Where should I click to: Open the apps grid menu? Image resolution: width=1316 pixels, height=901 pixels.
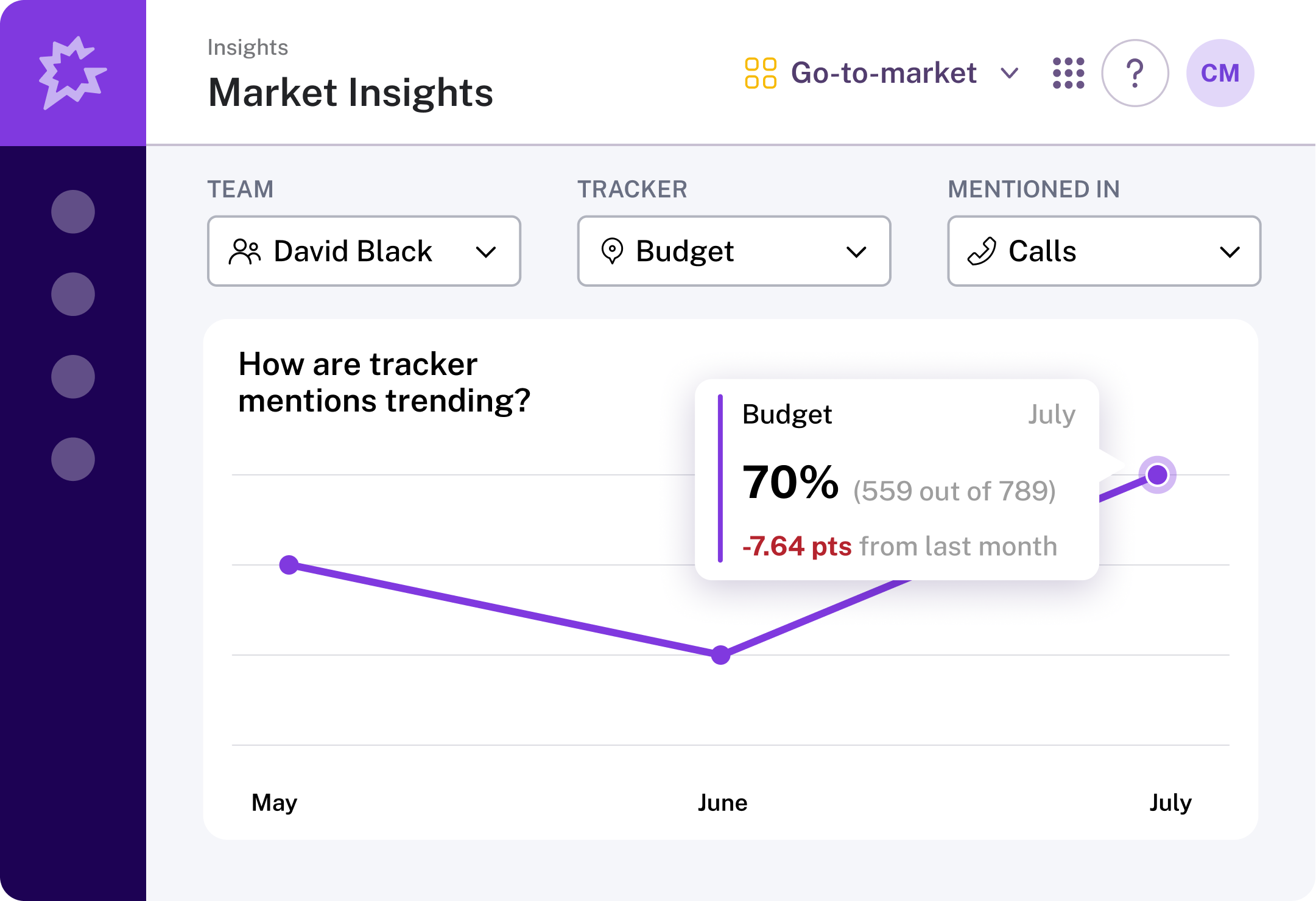click(x=1068, y=72)
